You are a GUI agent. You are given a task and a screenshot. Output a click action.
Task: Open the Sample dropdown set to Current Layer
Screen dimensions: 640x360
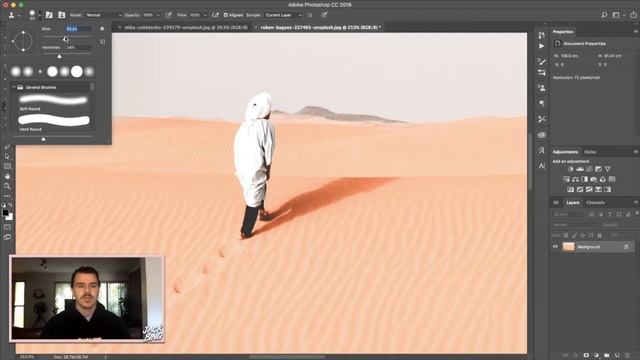pos(283,15)
